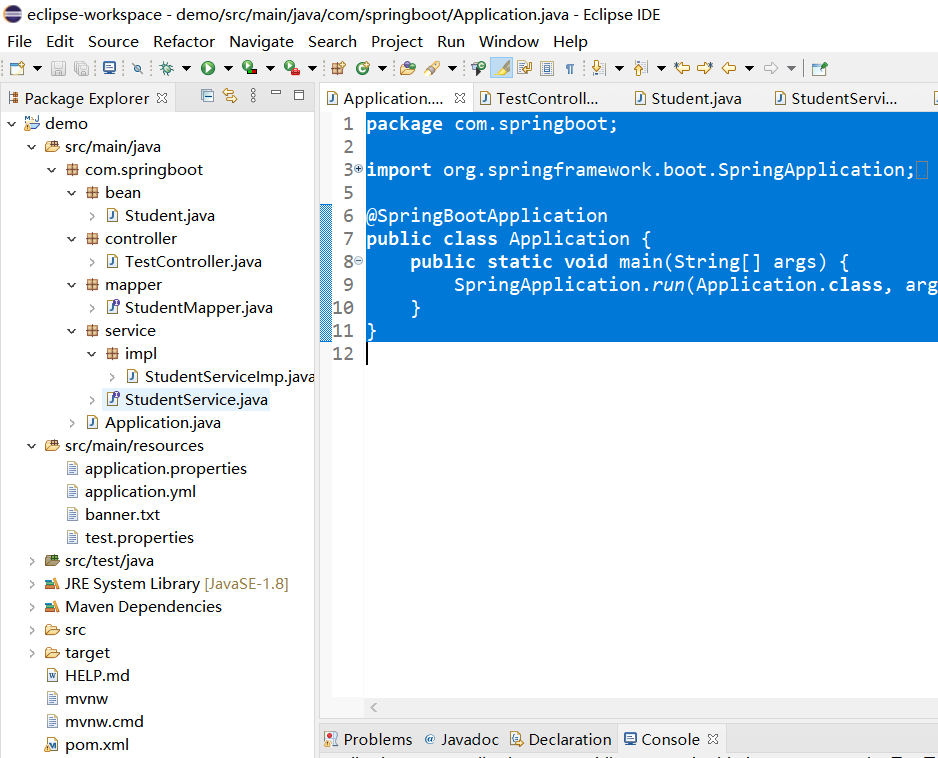Expand the Maven Dependencies node

pos(32,607)
